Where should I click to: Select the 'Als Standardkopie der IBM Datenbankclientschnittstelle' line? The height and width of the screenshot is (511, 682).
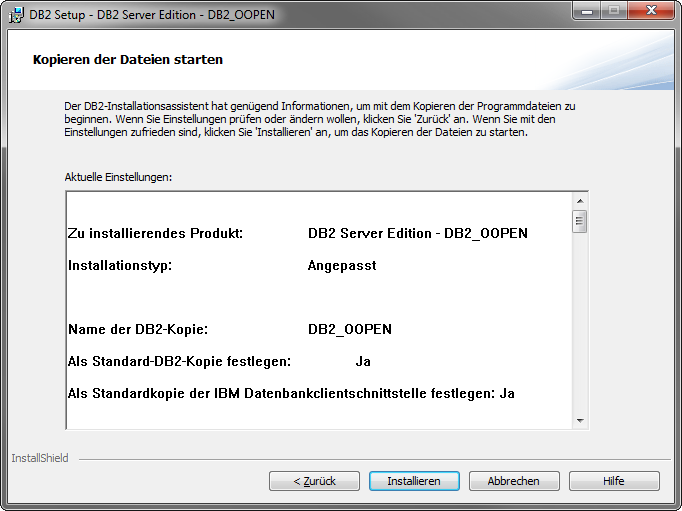[x=291, y=394]
